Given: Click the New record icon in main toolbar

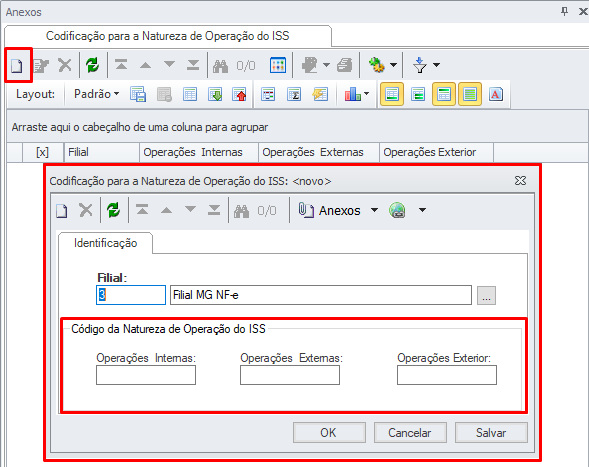Looking at the screenshot, I should coord(17,66).
